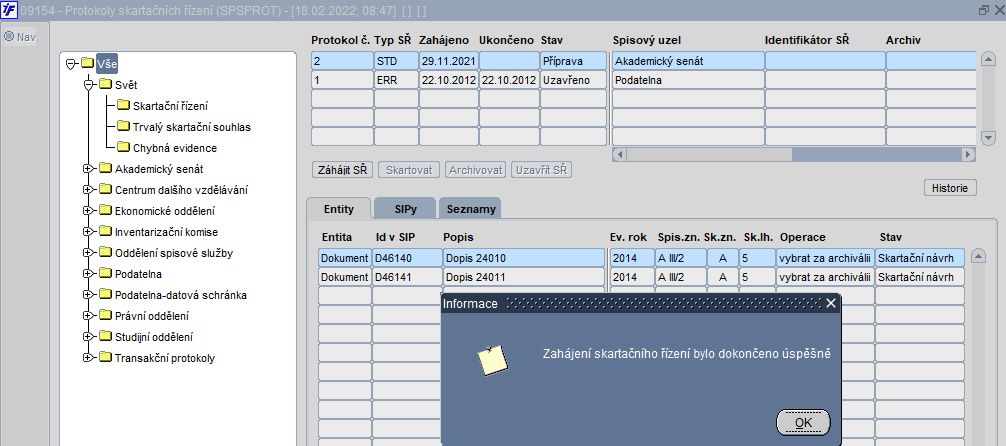1006x446 pixels.
Task: Click the Trvalý skartační souhlas folder icon
Action: click(123, 127)
